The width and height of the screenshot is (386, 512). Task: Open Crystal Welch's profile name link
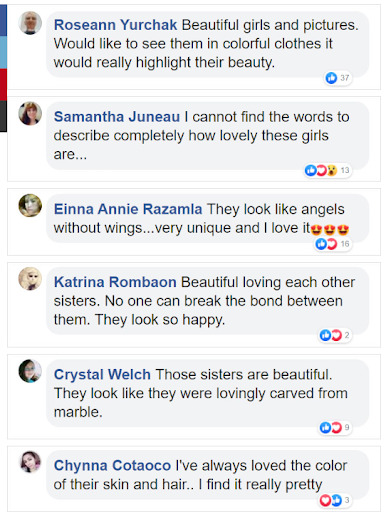click(x=102, y=375)
